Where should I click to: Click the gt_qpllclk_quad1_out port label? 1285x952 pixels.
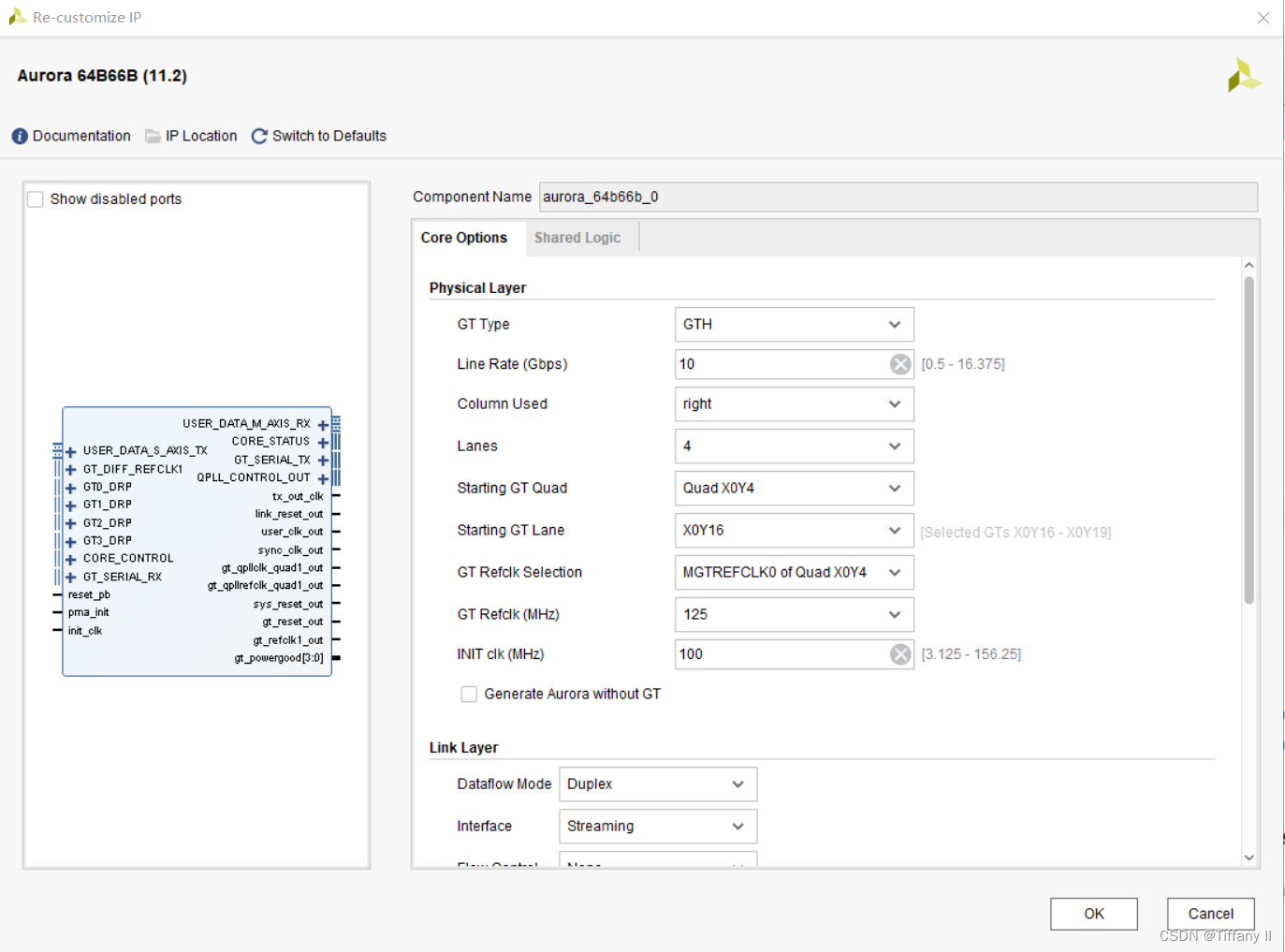click(x=272, y=568)
